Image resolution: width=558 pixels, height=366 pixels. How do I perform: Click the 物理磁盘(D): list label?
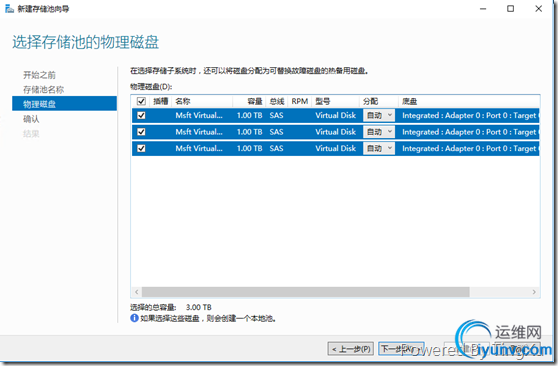[x=151, y=87]
